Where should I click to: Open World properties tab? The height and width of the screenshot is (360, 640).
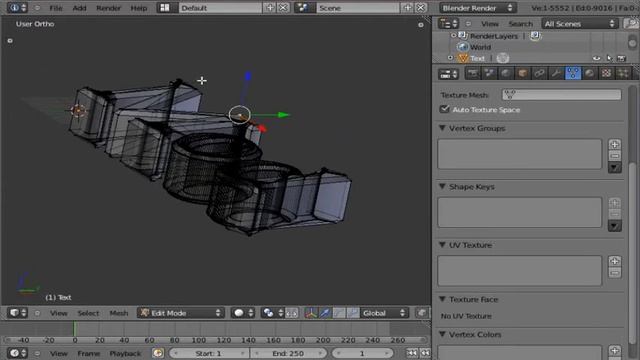[x=506, y=73]
